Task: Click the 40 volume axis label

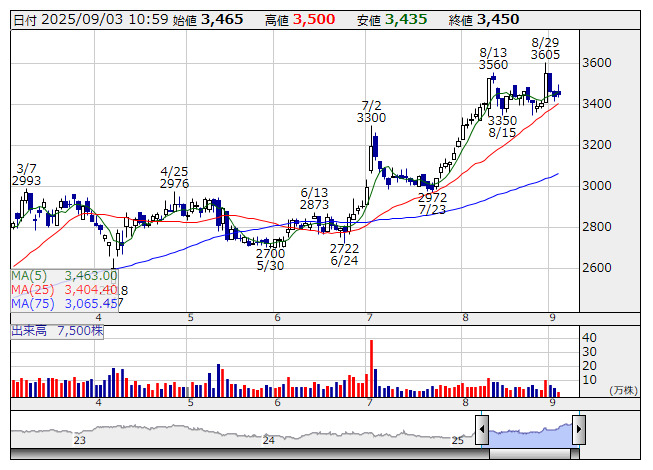Action: tap(589, 338)
